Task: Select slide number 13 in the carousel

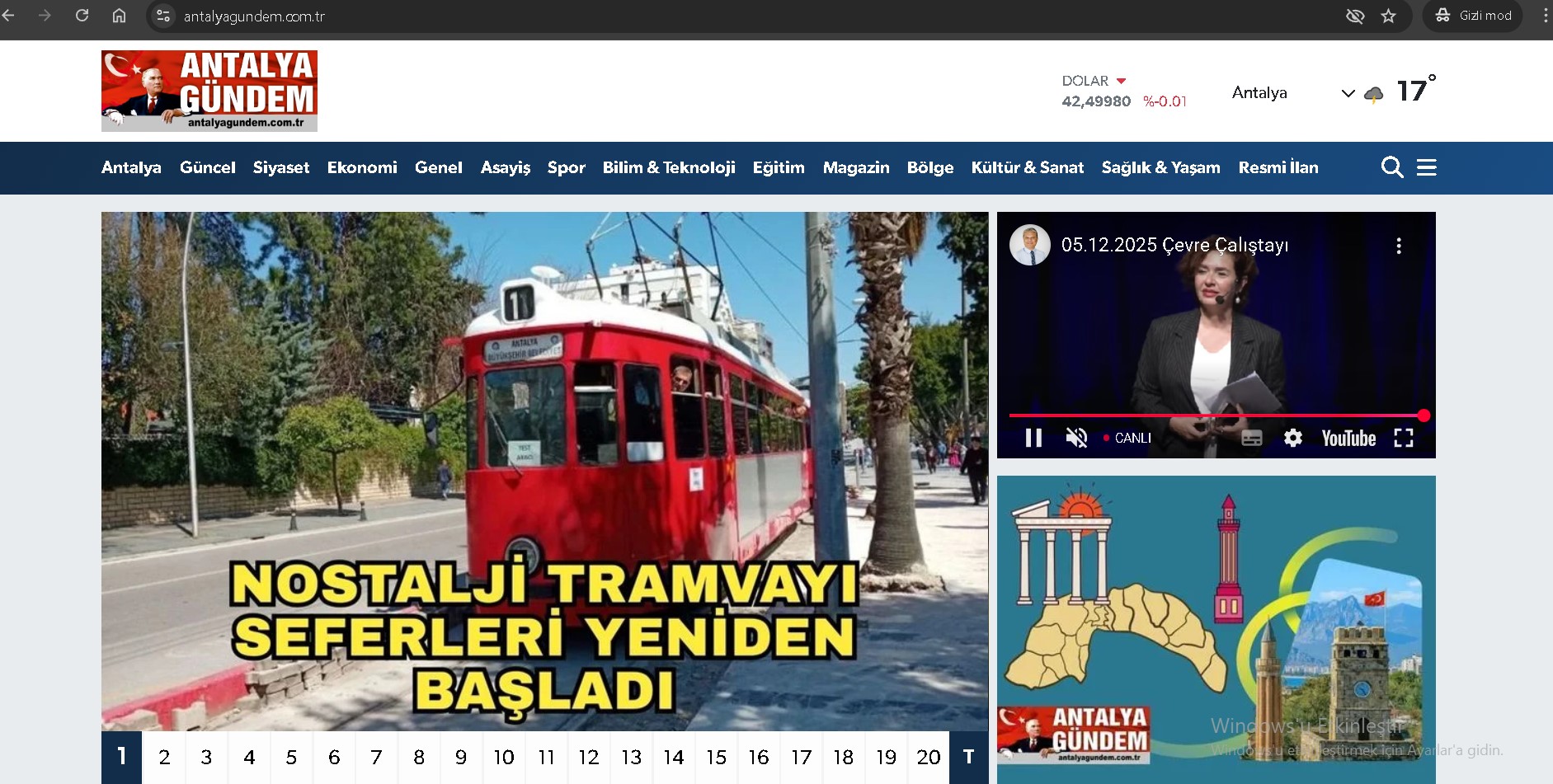Action: click(632, 758)
